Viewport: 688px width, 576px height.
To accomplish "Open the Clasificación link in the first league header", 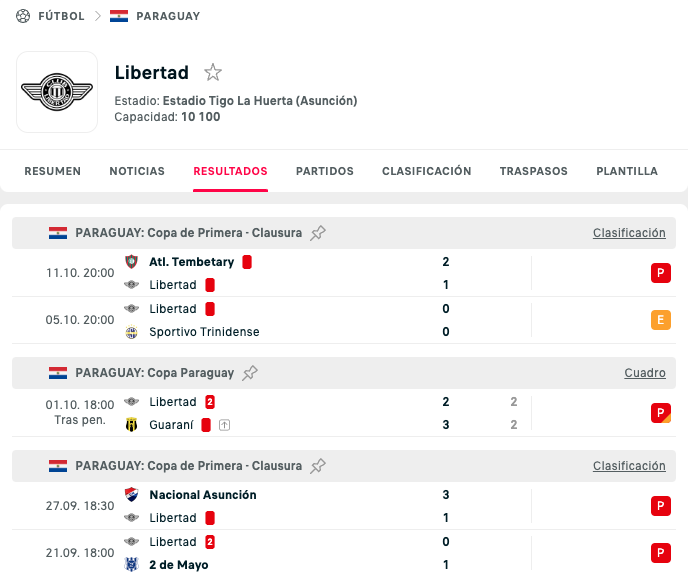I will [x=629, y=233].
